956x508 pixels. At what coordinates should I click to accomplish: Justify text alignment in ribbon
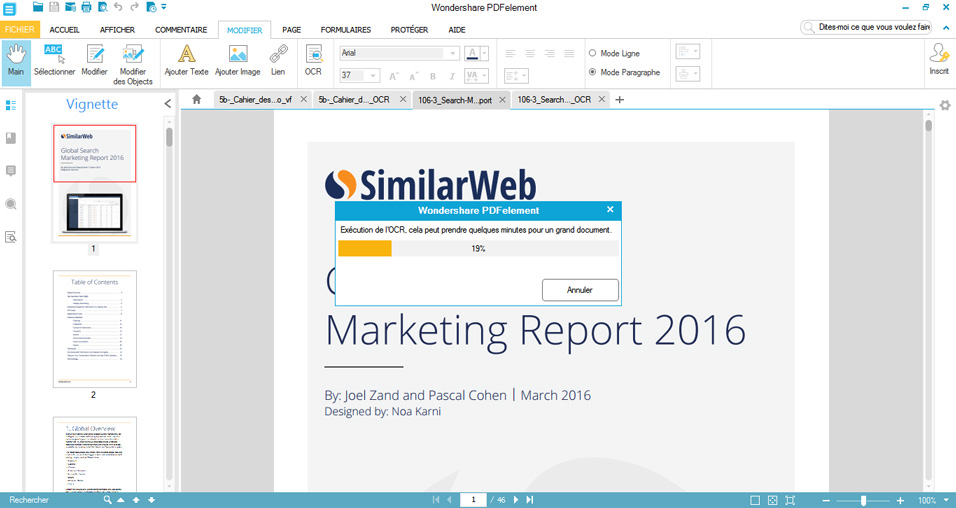pos(569,54)
